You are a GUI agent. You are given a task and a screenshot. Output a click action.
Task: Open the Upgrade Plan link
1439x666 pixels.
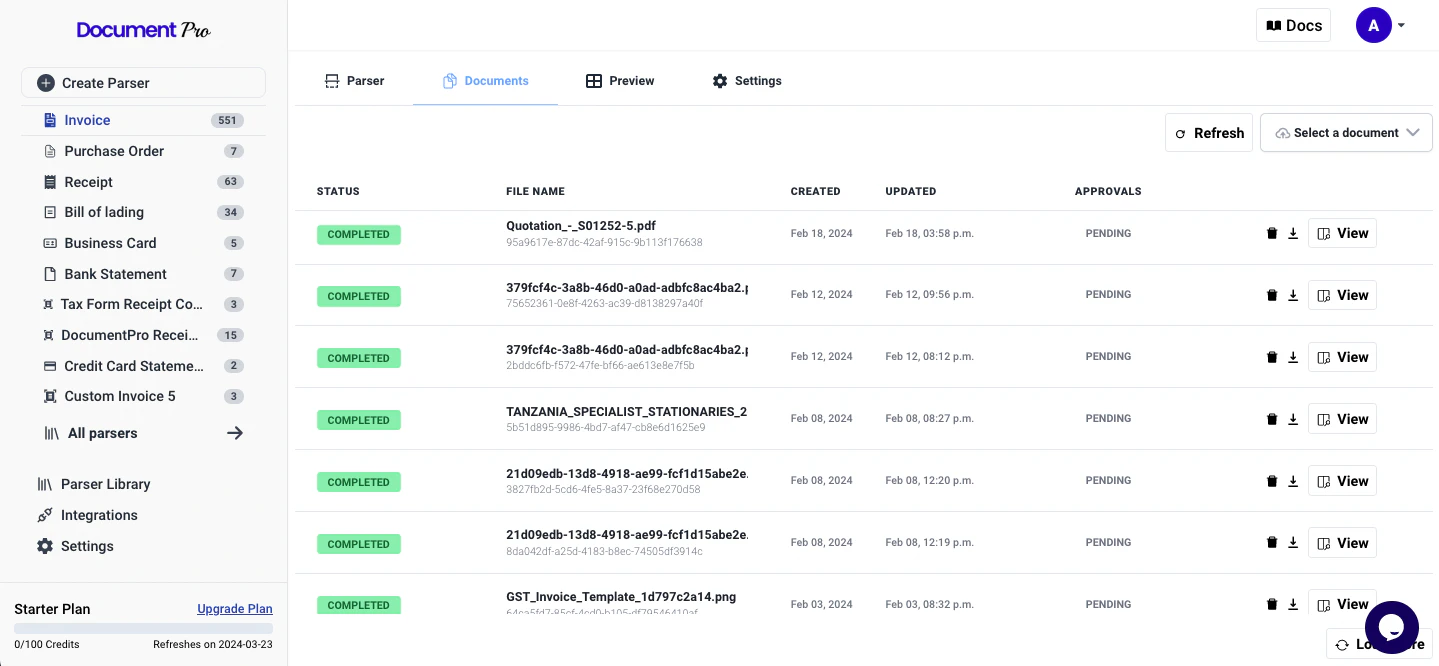234,608
